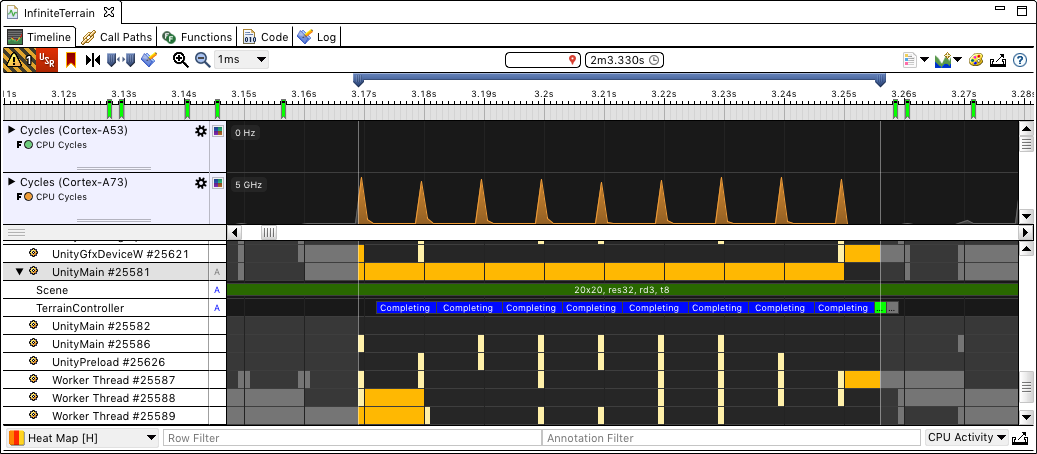Click gear icon of UnityGfxDeviceW #25621
1037x454 pixels.
34,253
